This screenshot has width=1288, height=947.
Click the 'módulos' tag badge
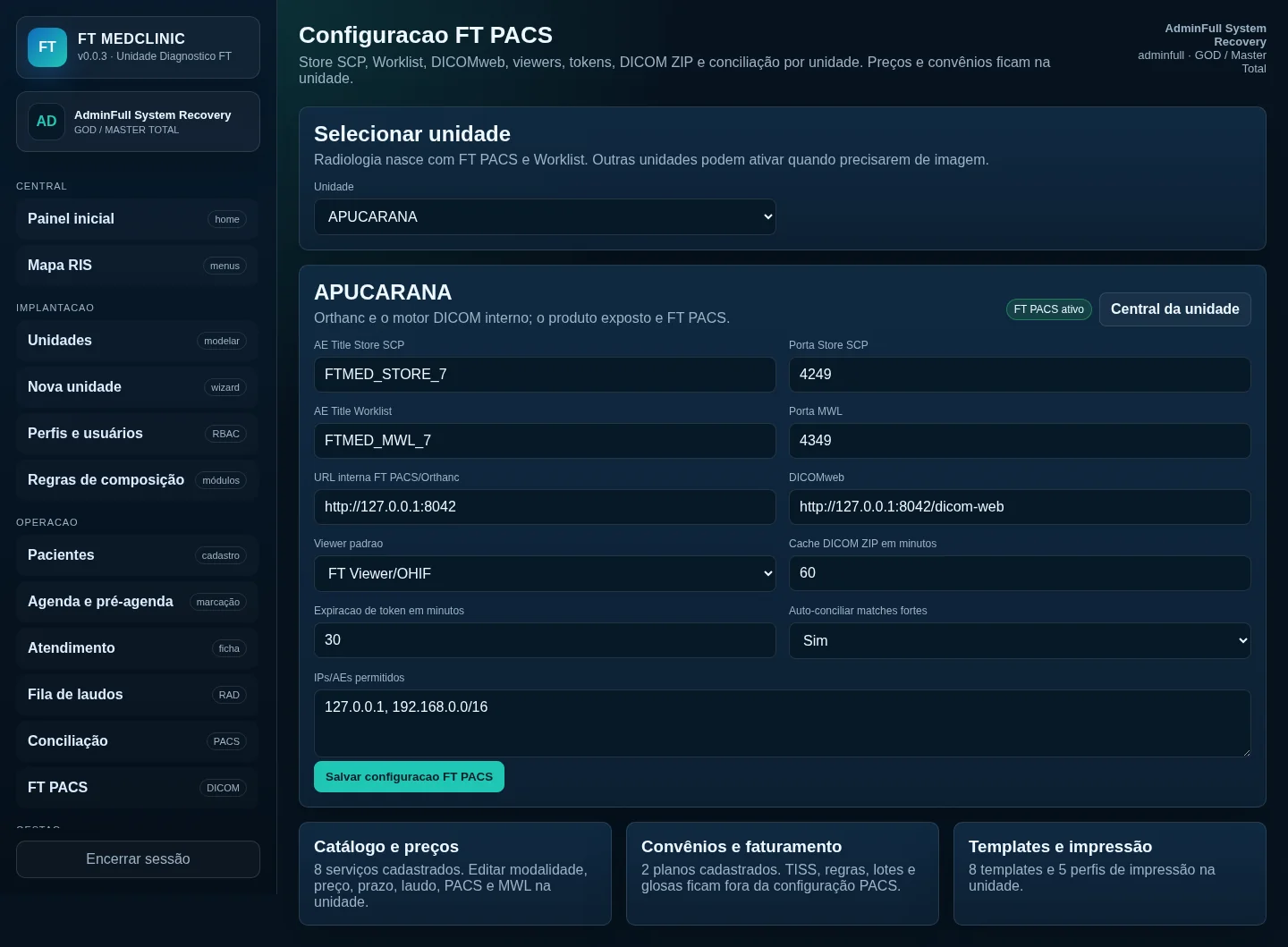coord(221,480)
